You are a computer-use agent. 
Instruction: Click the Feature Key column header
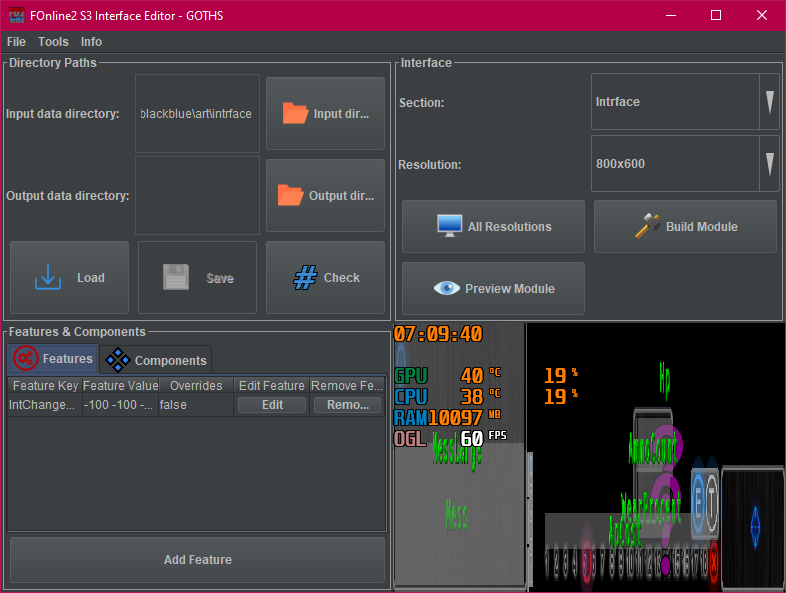pos(45,385)
